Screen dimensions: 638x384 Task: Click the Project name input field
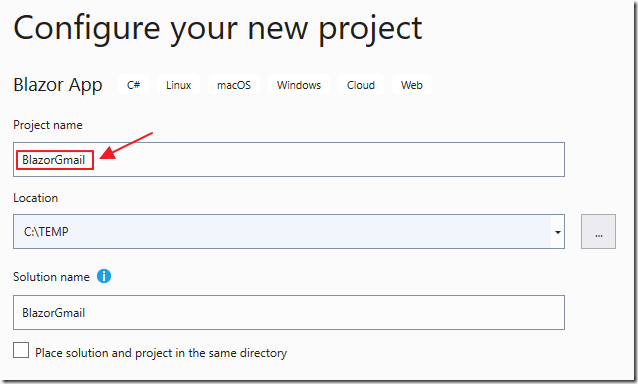pos(288,159)
